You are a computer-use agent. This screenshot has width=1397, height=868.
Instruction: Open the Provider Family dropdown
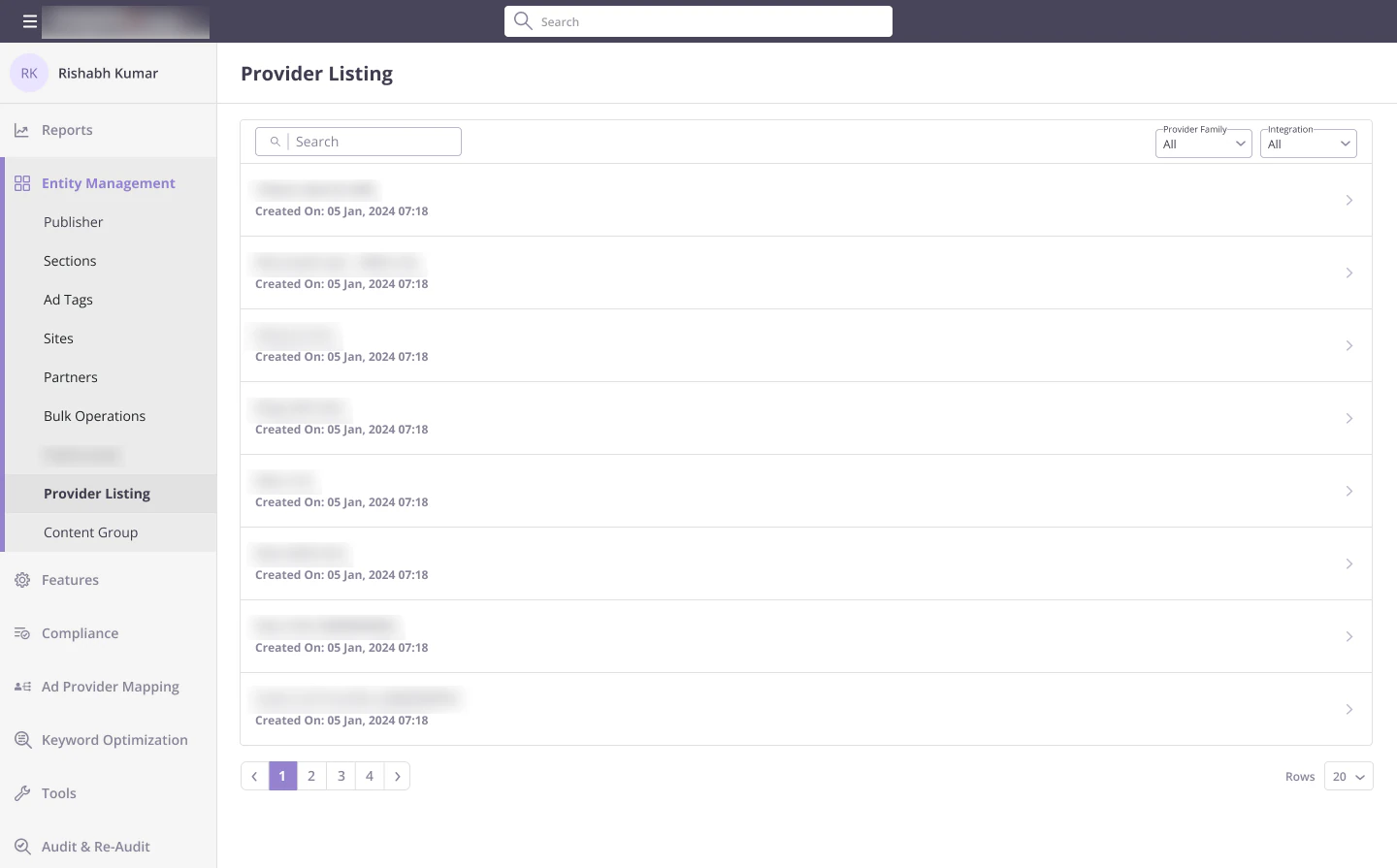pyautogui.click(x=1203, y=144)
